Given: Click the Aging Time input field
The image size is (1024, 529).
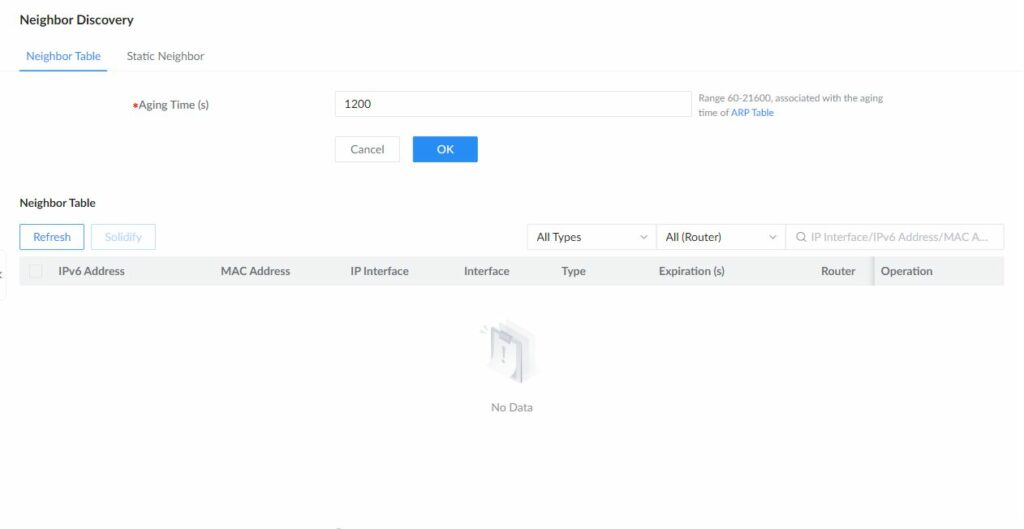Looking at the screenshot, I should tap(513, 104).
